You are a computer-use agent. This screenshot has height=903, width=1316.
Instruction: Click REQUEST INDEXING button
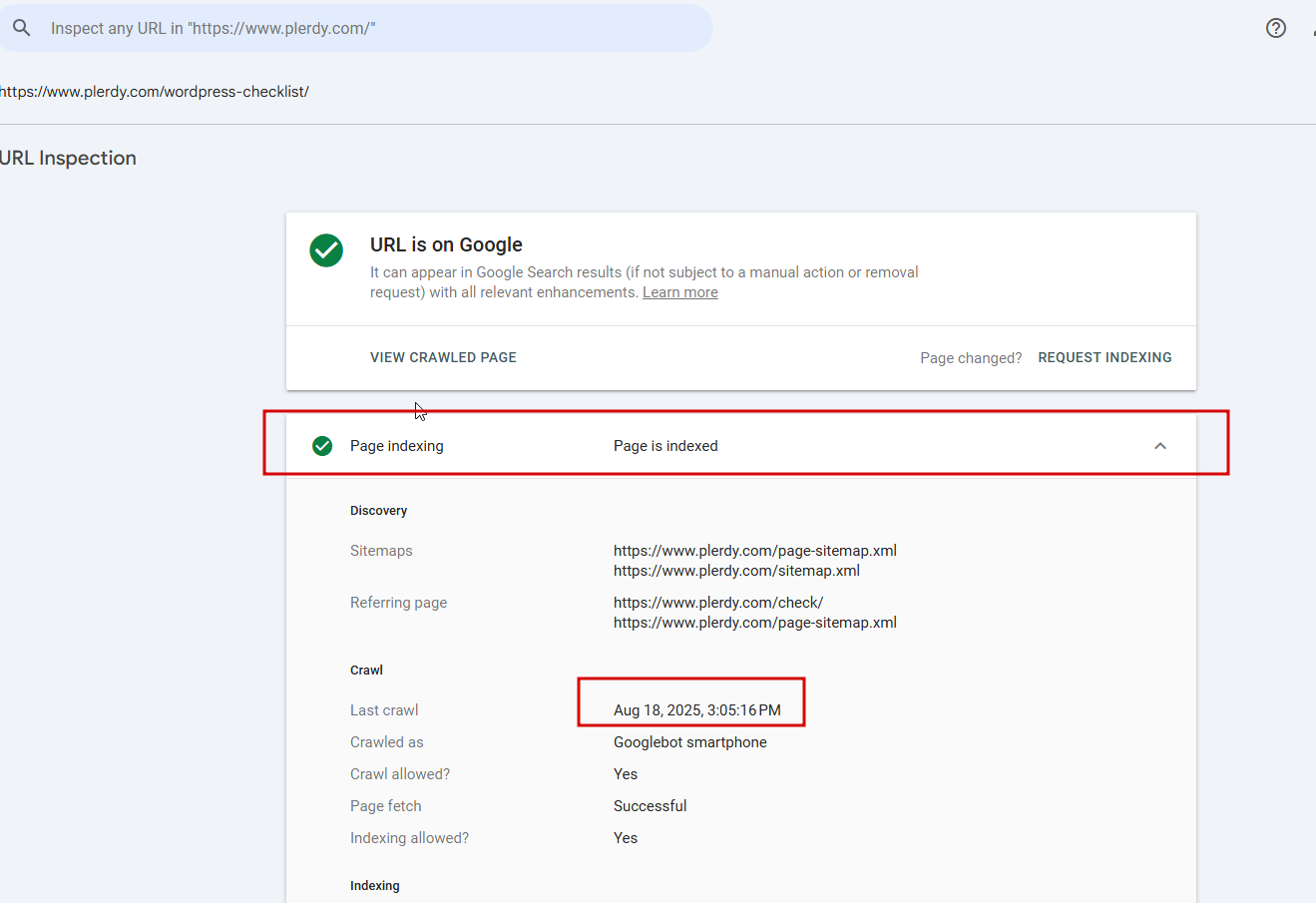coord(1104,357)
